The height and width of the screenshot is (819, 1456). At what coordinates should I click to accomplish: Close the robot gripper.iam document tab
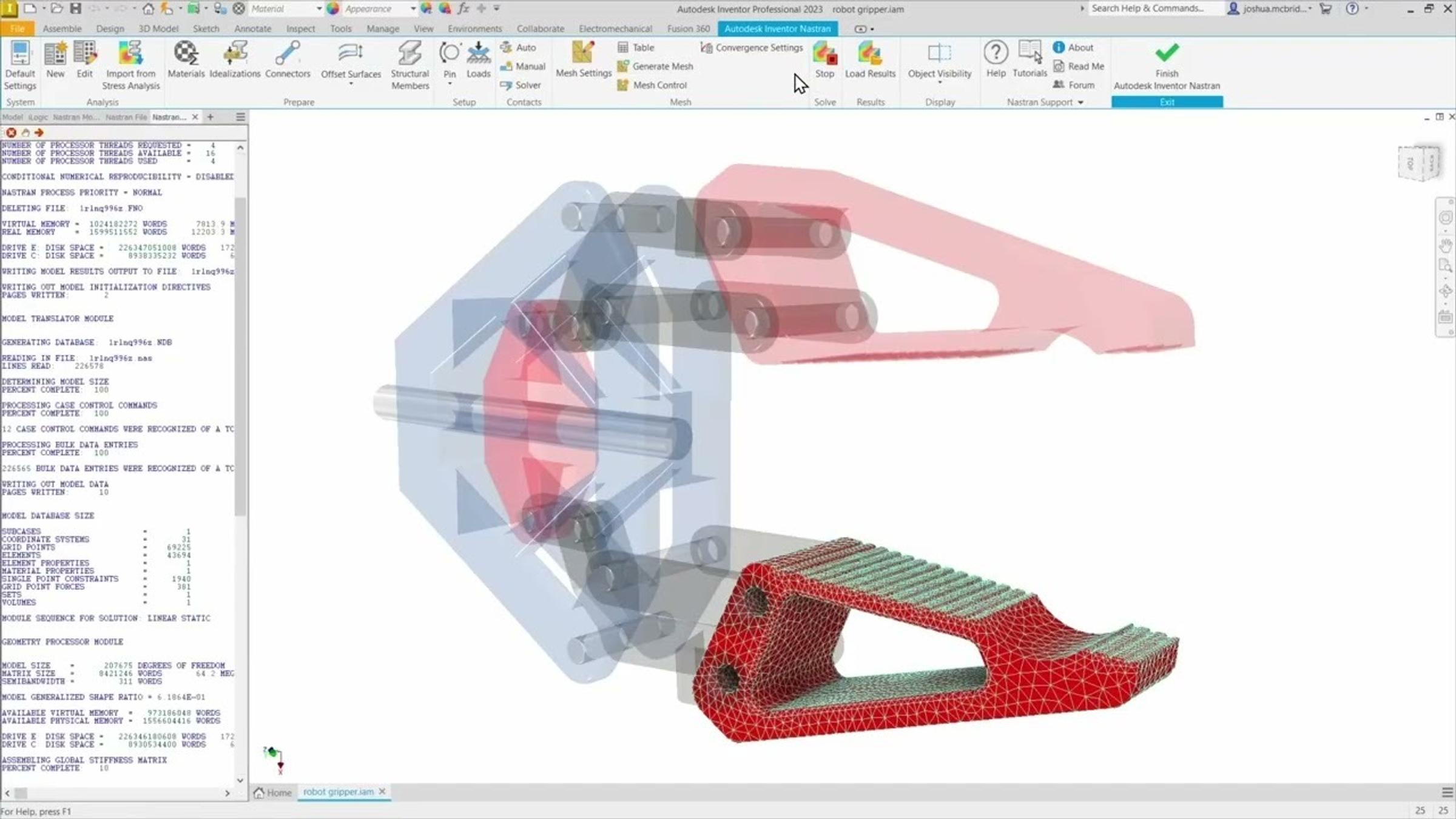click(382, 792)
